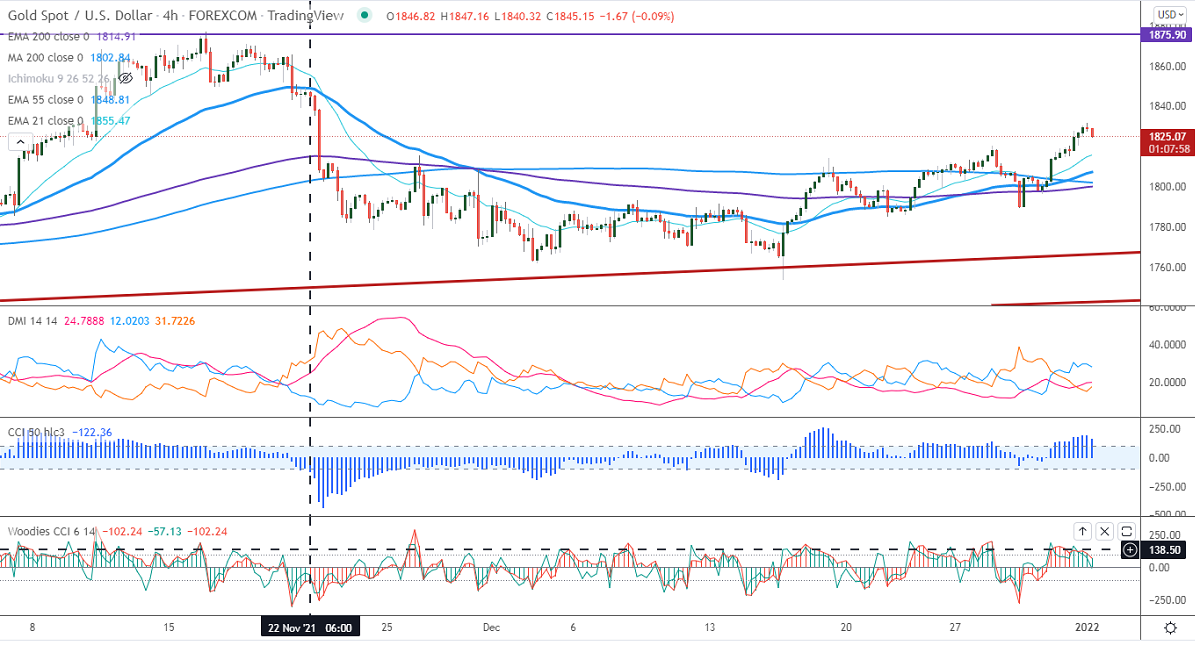Click the Woodies CCI value -57.13
The width and height of the screenshot is (1195, 645).
click(x=165, y=531)
